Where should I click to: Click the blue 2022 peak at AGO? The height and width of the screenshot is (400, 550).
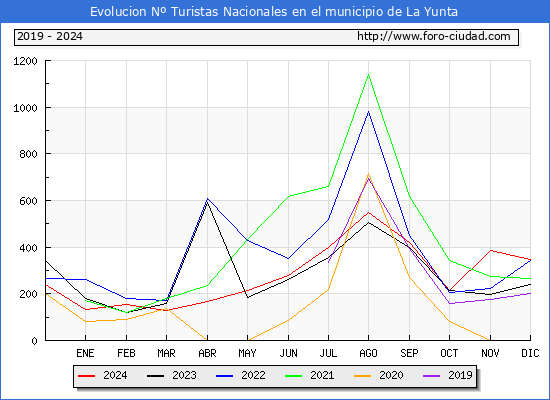pos(368,112)
